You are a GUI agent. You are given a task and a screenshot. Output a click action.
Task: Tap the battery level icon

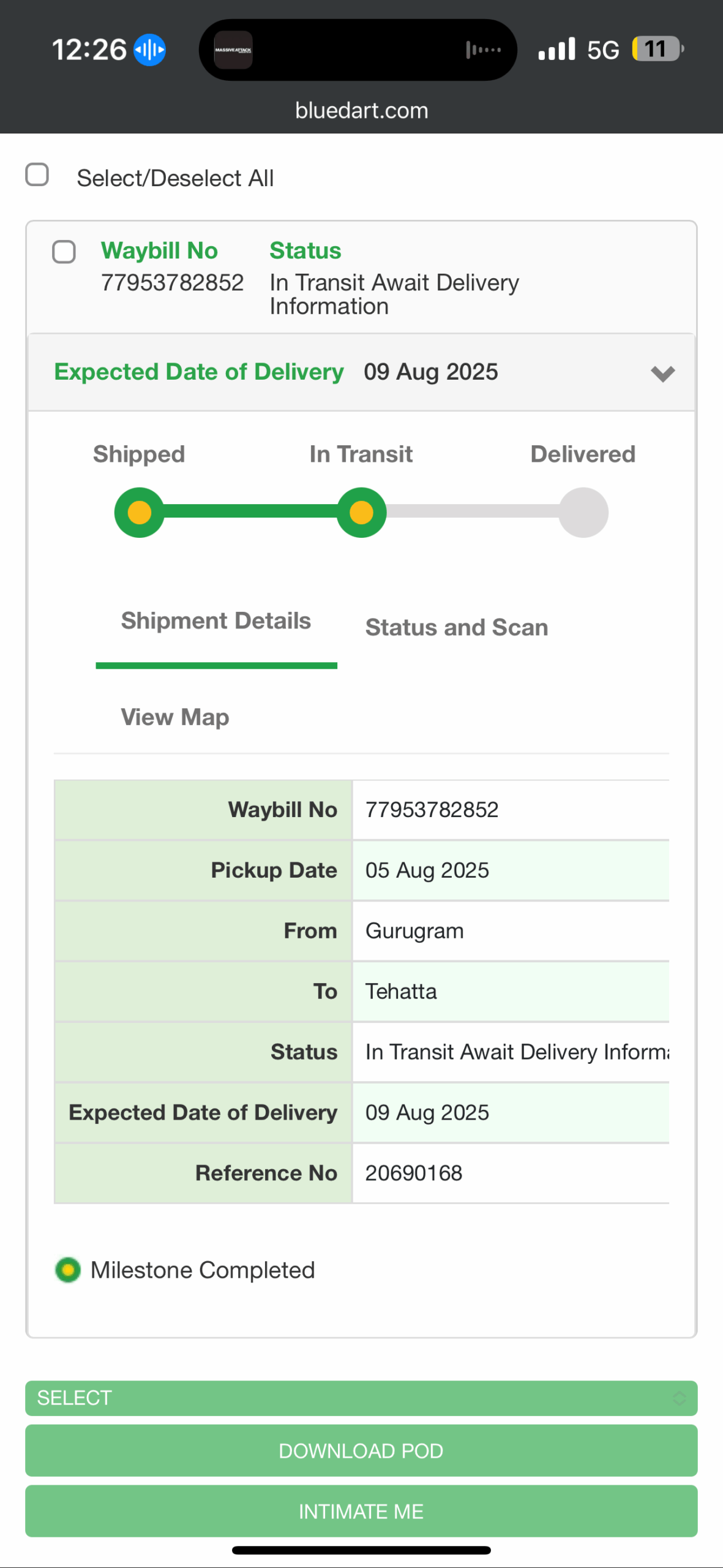(657, 49)
